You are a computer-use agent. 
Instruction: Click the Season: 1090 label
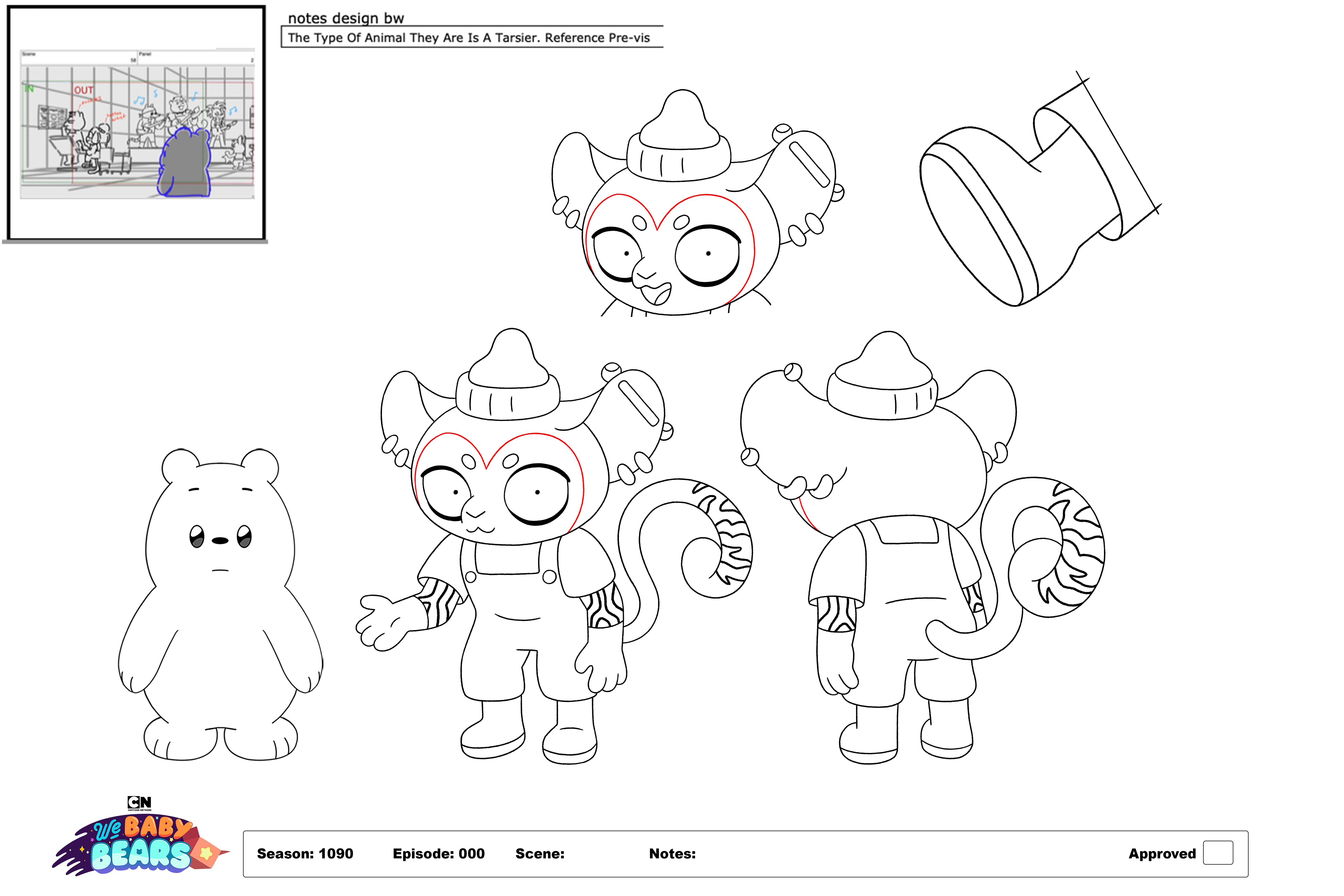[x=305, y=854]
